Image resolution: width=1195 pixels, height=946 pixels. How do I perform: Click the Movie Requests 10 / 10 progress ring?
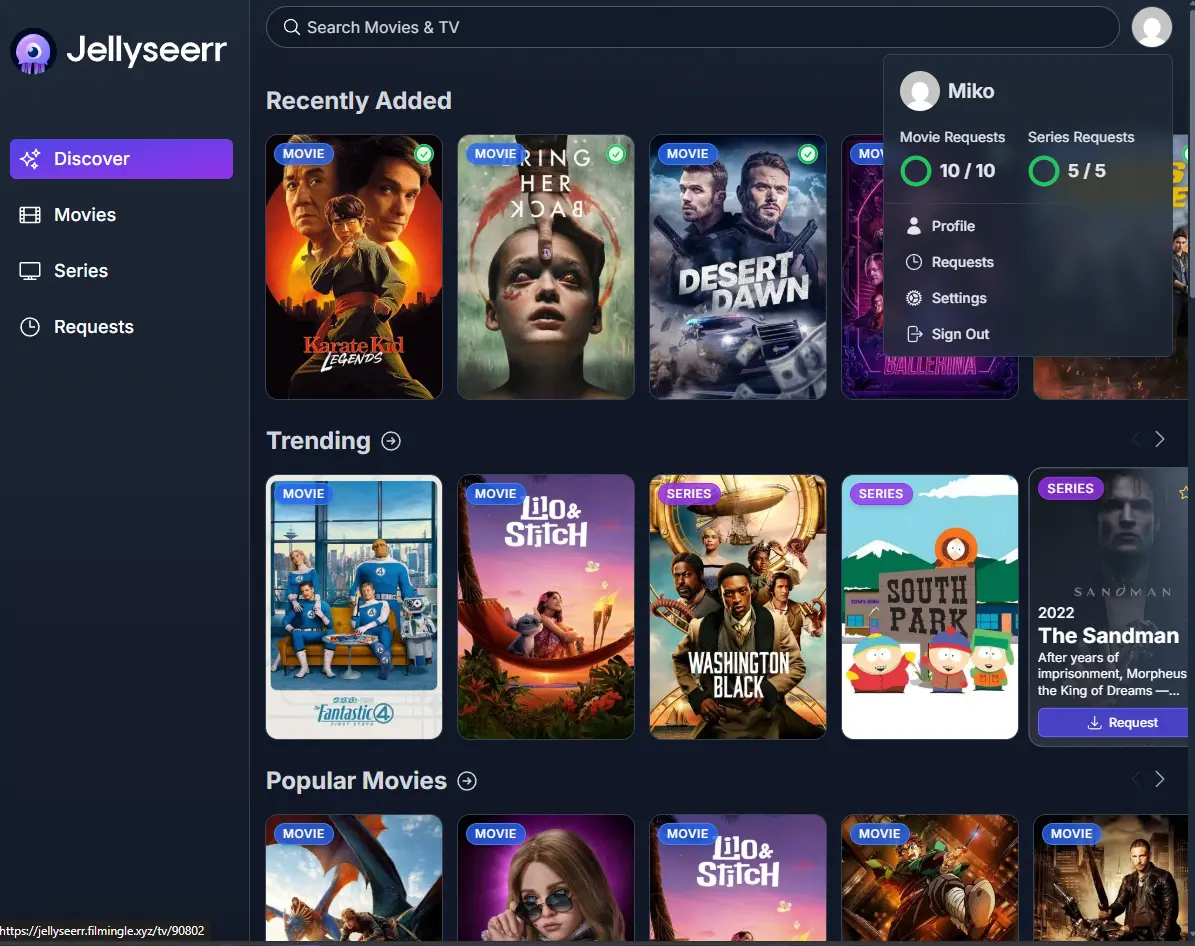(915, 171)
